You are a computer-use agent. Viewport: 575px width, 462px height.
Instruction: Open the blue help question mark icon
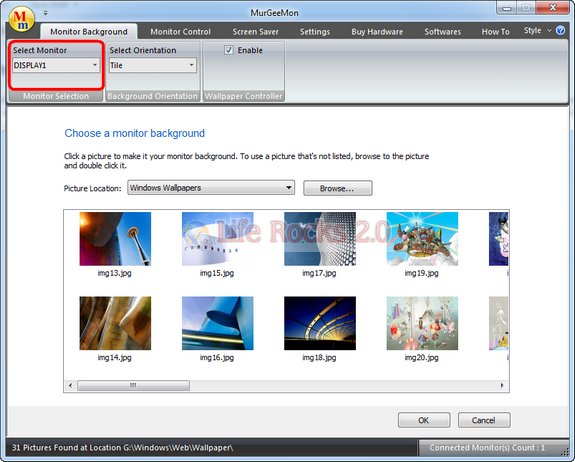pyautogui.click(x=561, y=30)
